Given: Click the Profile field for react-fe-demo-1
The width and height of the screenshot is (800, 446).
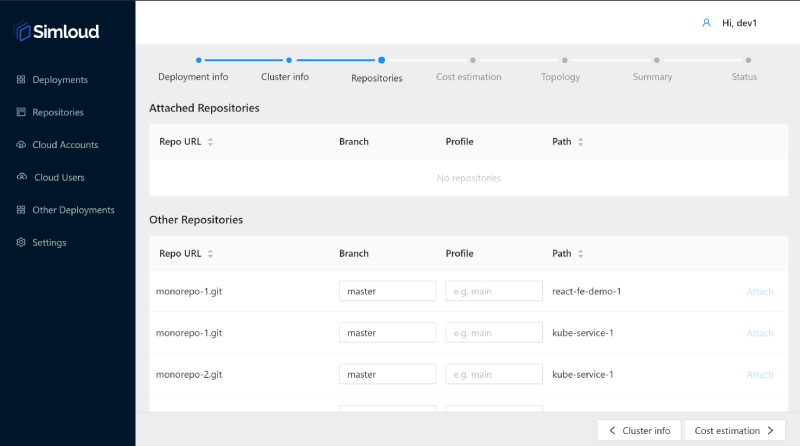Looking at the screenshot, I should [494, 292].
